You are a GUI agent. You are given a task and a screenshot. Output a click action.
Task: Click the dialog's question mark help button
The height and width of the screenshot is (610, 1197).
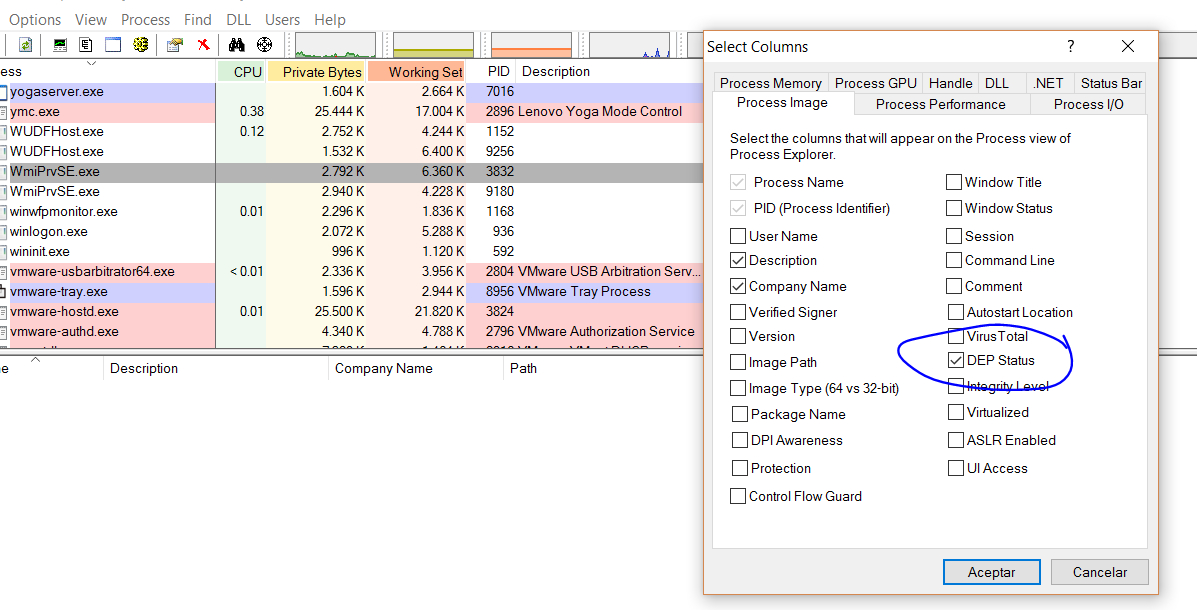pos(1071,46)
